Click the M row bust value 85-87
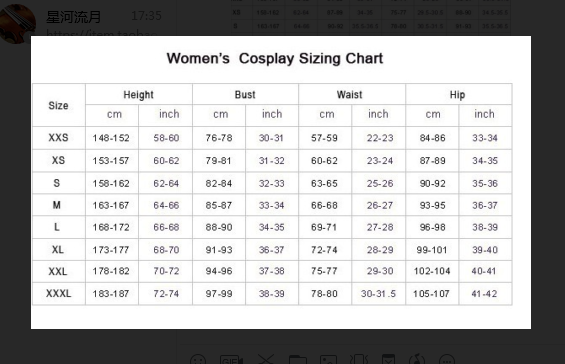 pos(219,205)
